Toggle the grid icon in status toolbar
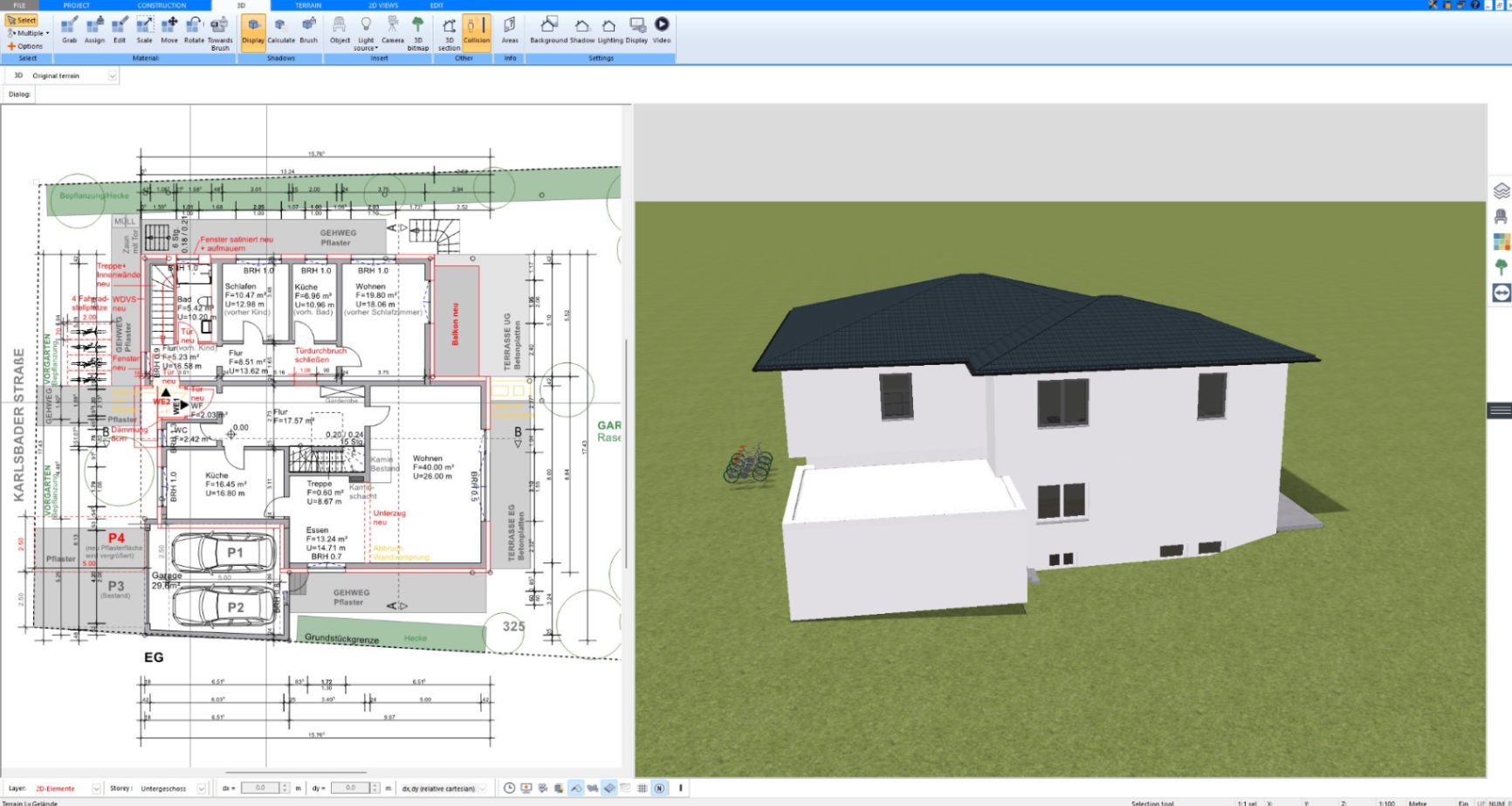This screenshot has width=1512, height=806. pos(643,789)
